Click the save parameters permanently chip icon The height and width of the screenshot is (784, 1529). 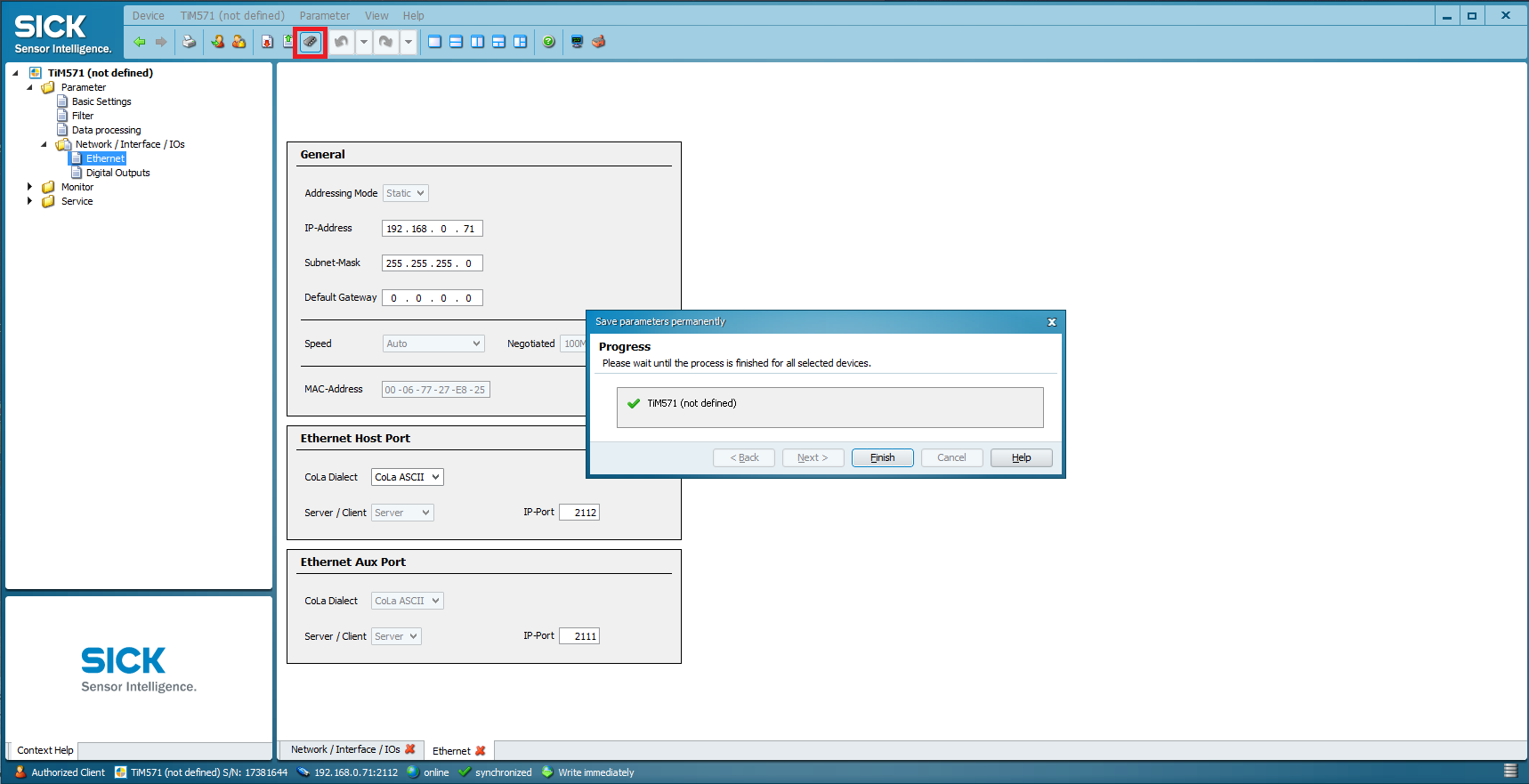pyautogui.click(x=310, y=42)
